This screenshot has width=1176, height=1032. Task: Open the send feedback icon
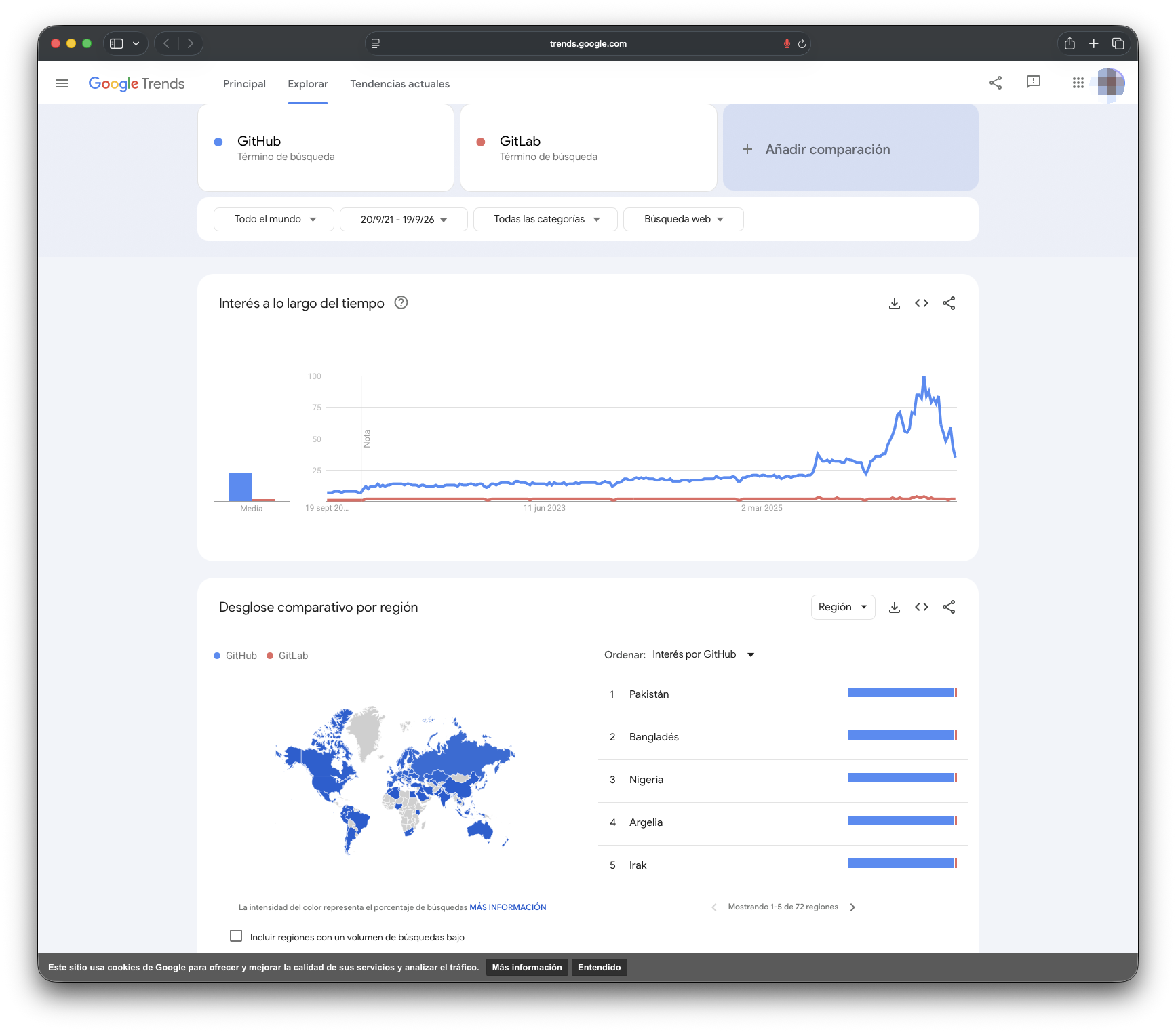[1034, 83]
